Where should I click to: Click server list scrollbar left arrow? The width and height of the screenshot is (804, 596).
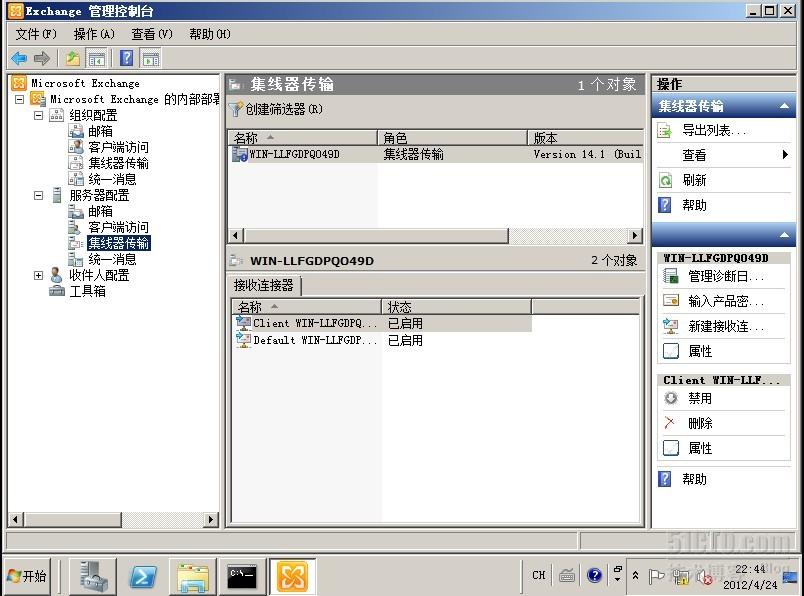236,235
